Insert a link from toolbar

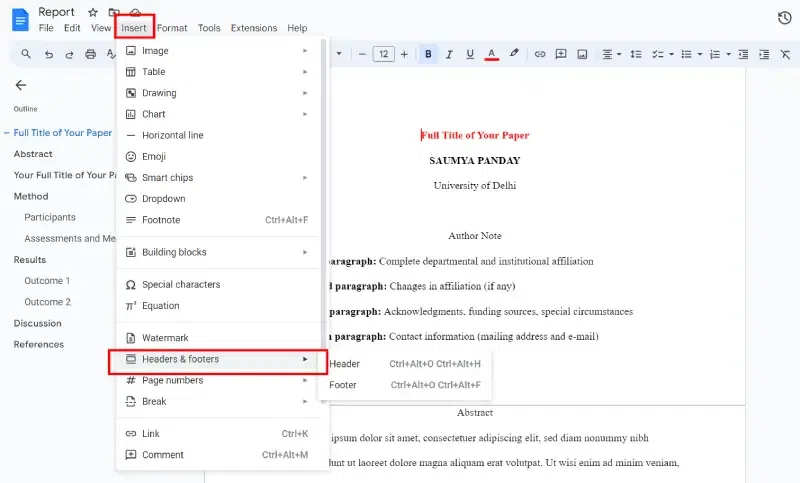pos(540,54)
